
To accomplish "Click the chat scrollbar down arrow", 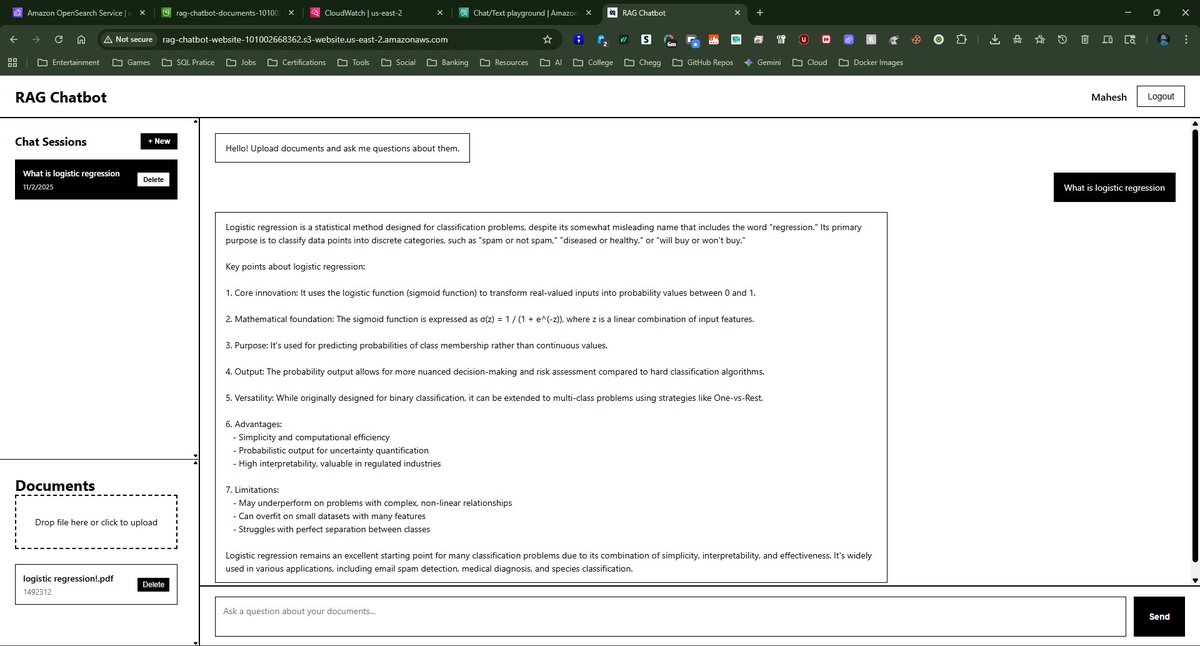I will (1195, 580).
